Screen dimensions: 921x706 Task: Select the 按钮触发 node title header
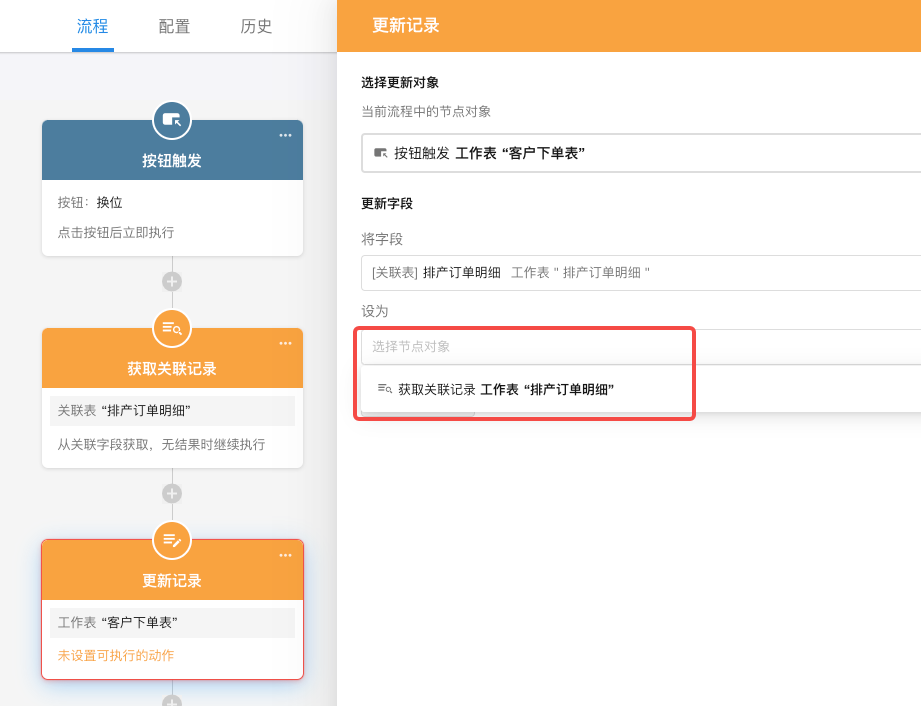172,160
